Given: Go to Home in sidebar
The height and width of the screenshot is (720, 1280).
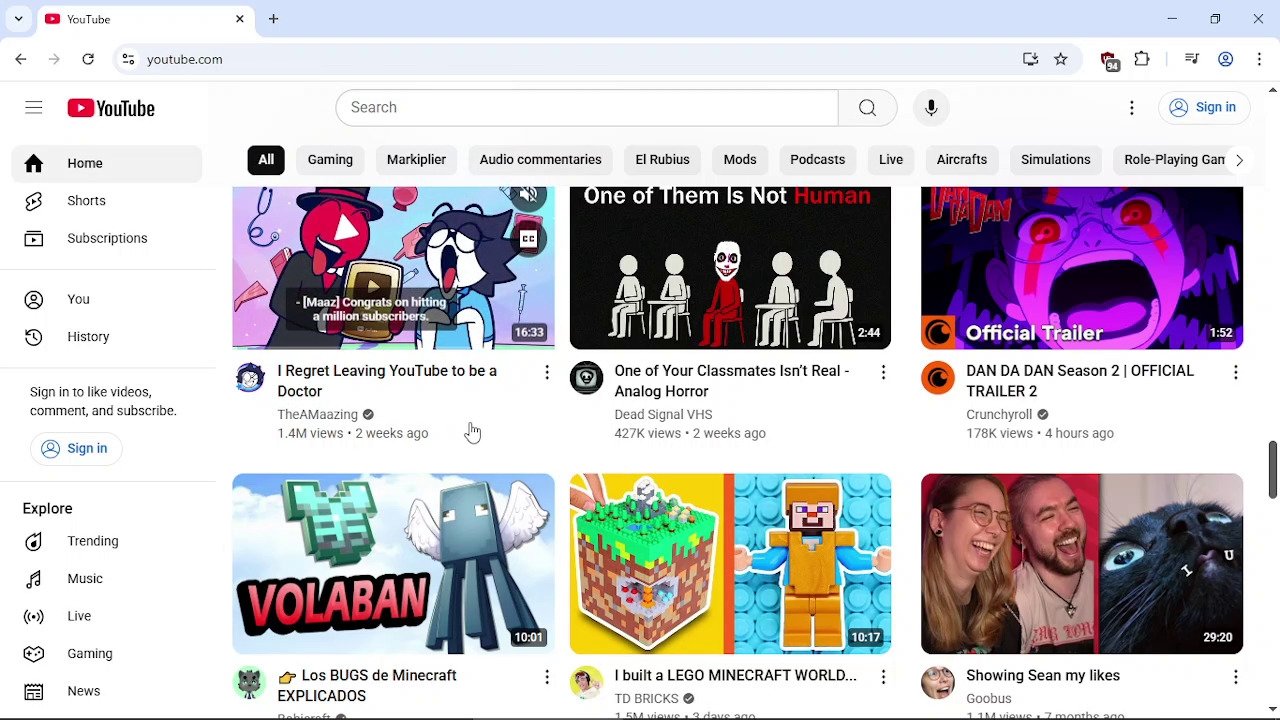Looking at the screenshot, I should tap(107, 163).
